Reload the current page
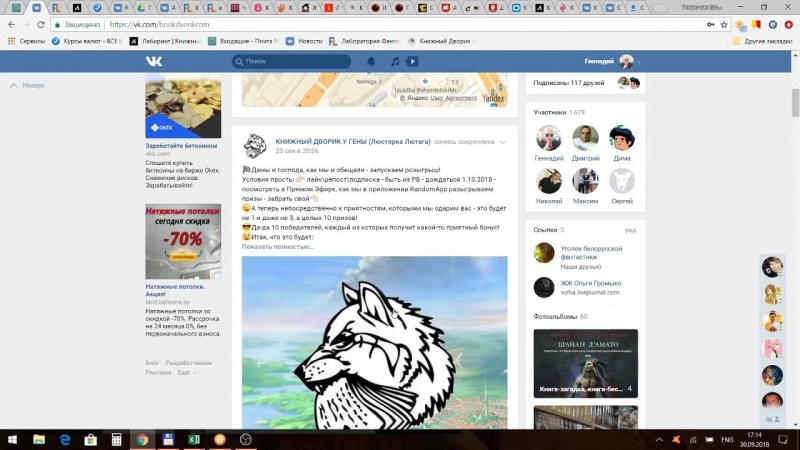The image size is (800, 450). pyautogui.click(x=41, y=24)
